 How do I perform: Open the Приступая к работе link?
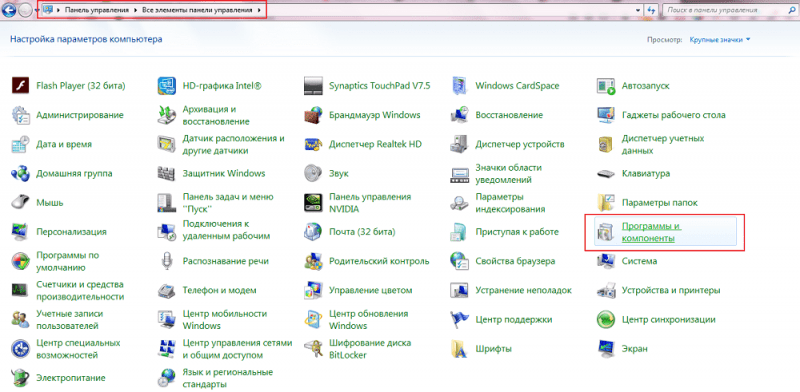517,232
